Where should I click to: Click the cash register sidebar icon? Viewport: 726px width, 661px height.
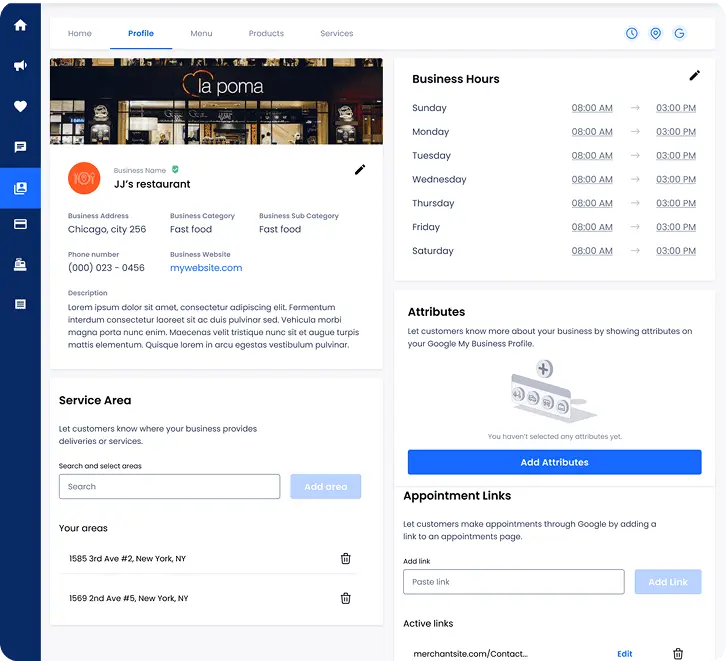20,265
